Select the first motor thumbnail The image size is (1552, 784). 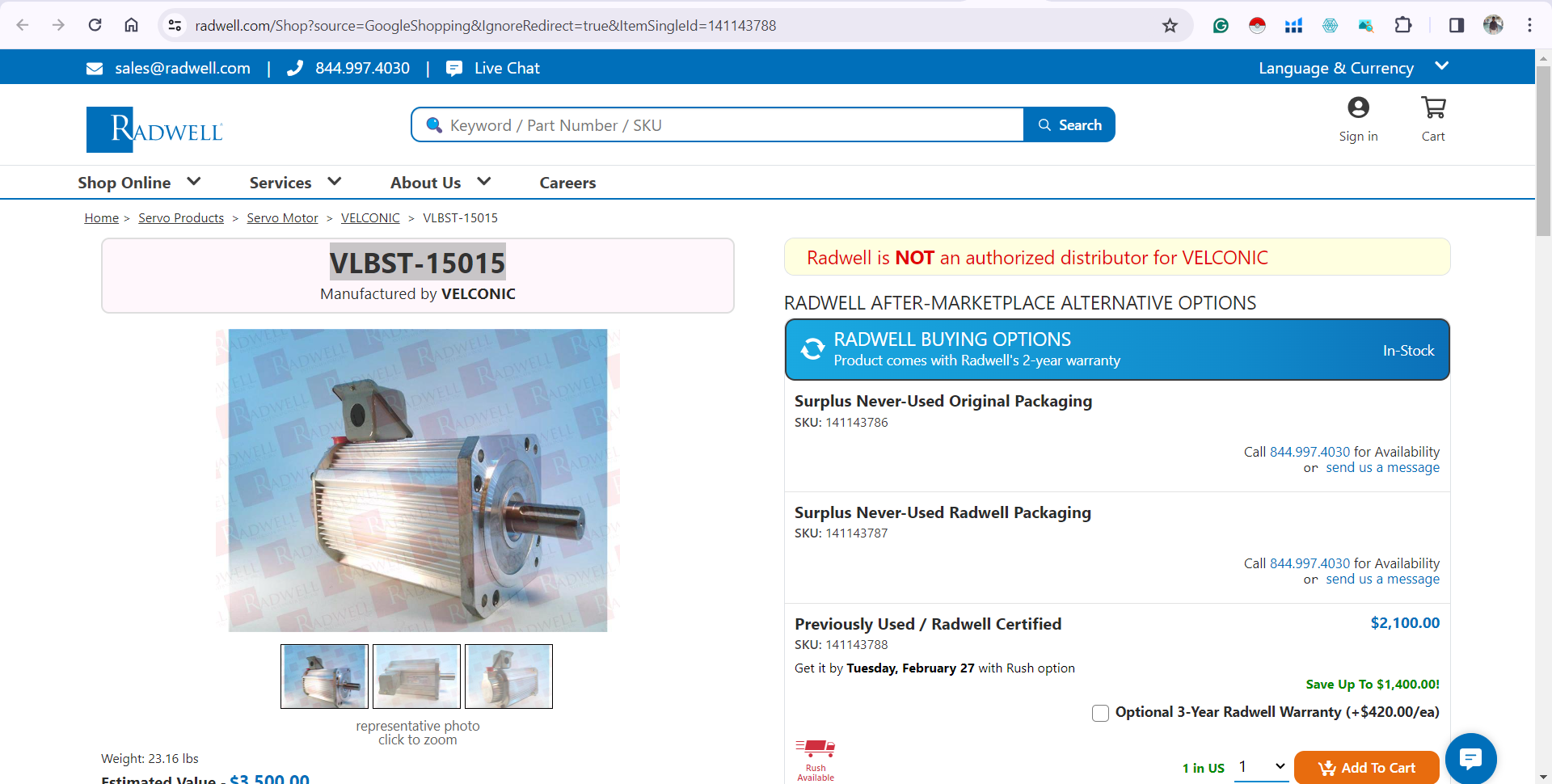pyautogui.click(x=324, y=677)
